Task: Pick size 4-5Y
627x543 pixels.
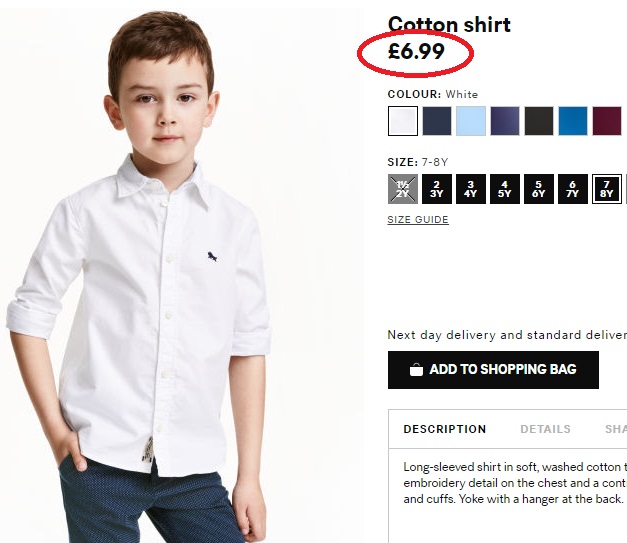Action: coord(505,189)
